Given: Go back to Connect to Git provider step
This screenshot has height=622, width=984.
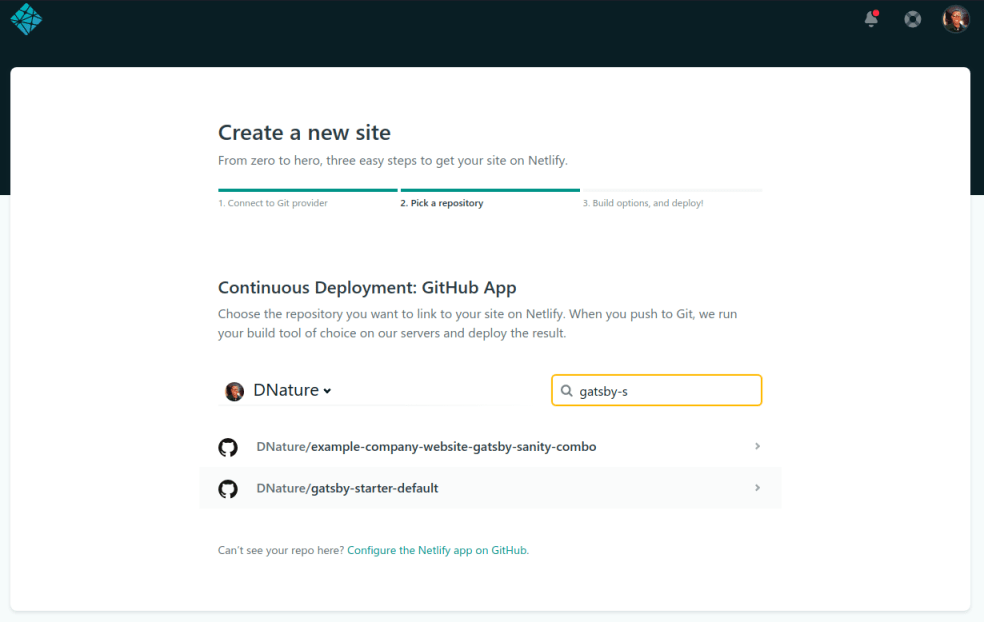Looking at the screenshot, I should pos(273,202).
